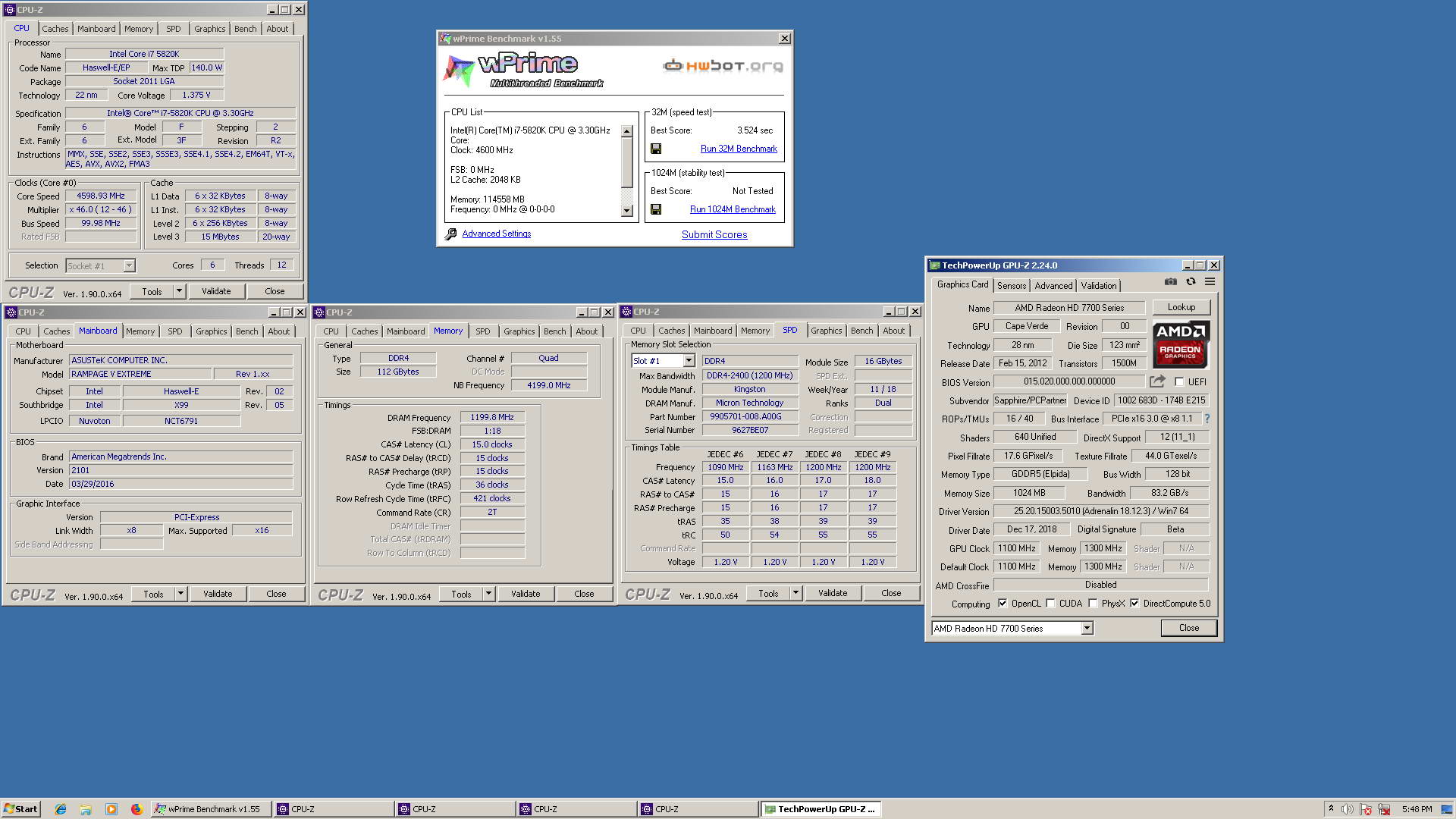The width and height of the screenshot is (1456, 819).
Task: Open the GPU-Z hamburger menu
Action: (1210, 282)
